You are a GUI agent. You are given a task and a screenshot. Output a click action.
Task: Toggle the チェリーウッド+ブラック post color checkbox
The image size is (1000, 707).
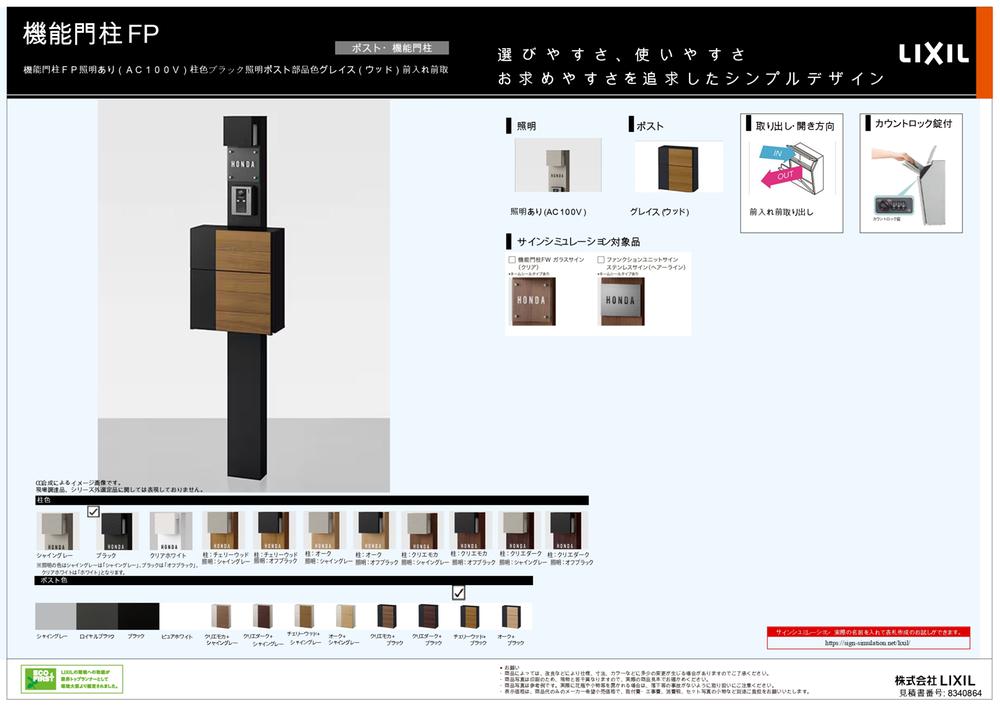click(x=459, y=592)
